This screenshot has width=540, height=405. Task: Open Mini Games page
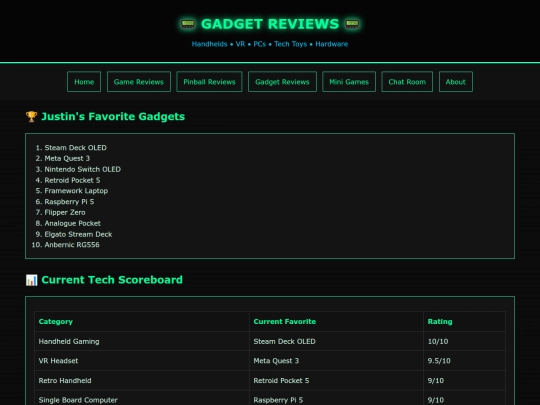[x=349, y=82]
